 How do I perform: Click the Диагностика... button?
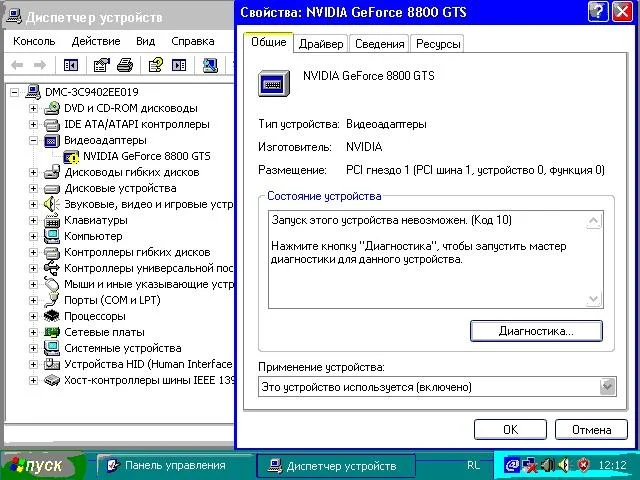(536, 331)
